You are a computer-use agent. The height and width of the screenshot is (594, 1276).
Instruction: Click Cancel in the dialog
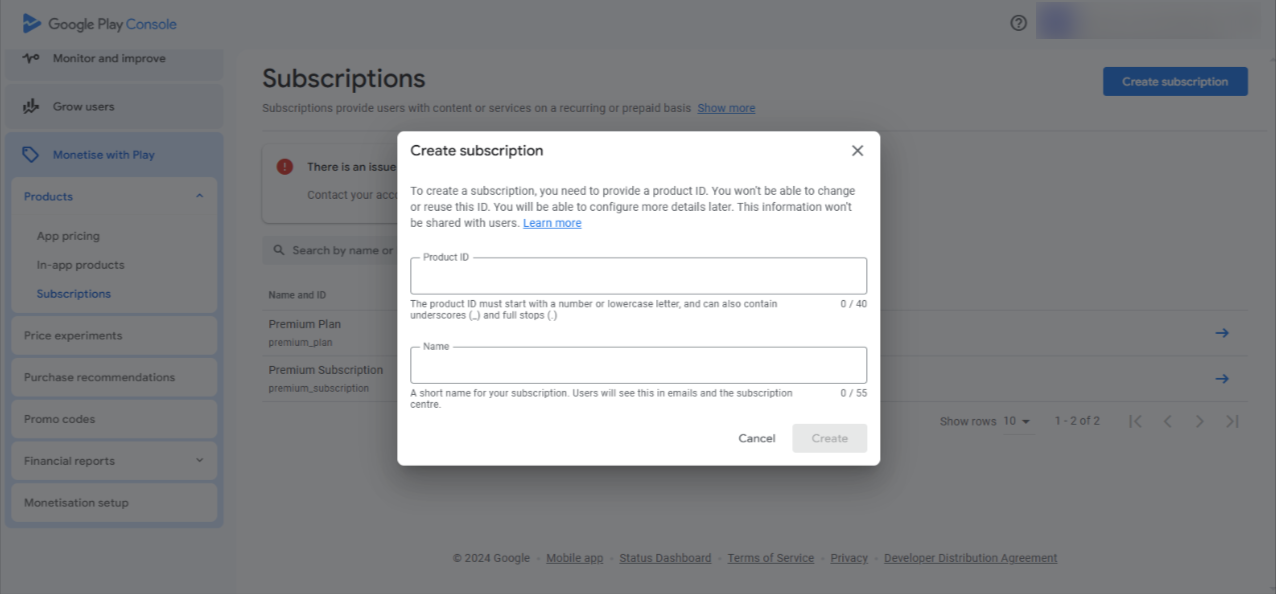click(x=756, y=438)
